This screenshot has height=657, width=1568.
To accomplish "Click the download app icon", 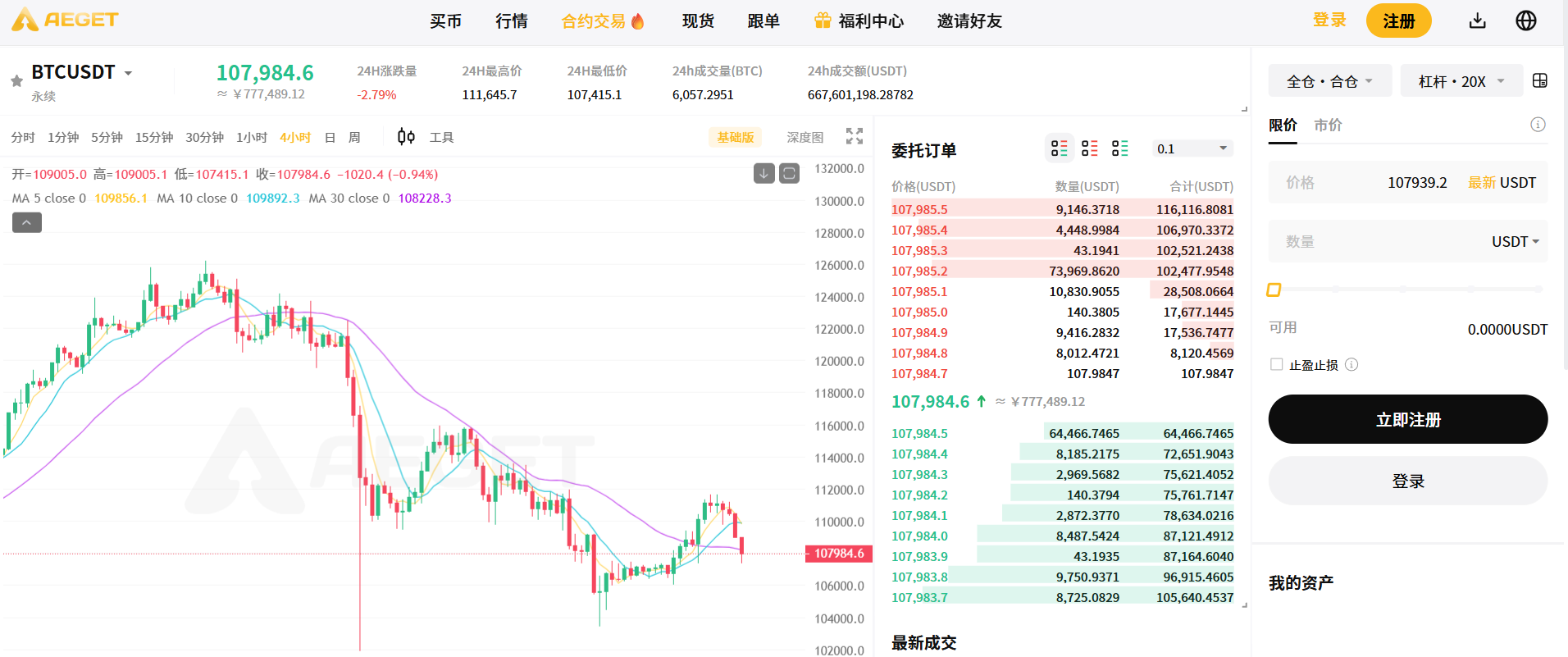I will 1477,21.
